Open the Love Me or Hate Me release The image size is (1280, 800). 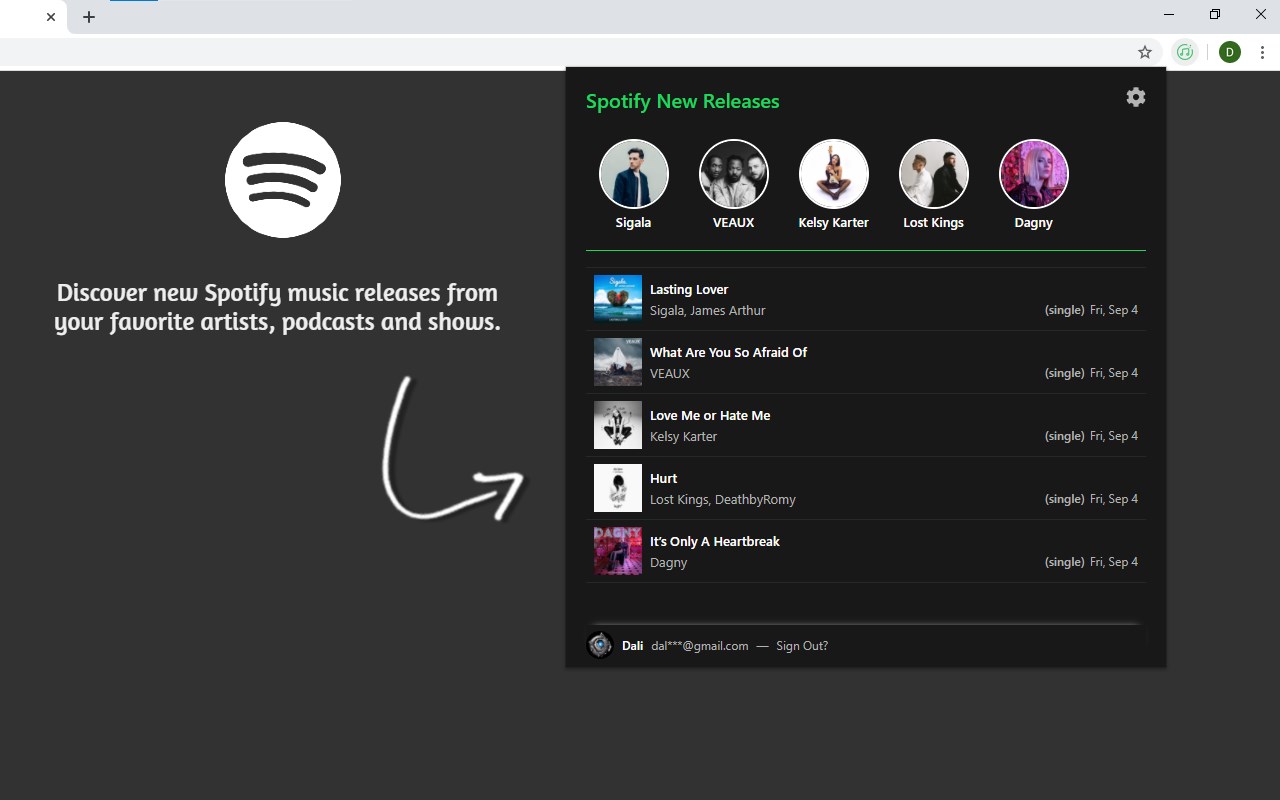[x=866, y=425]
